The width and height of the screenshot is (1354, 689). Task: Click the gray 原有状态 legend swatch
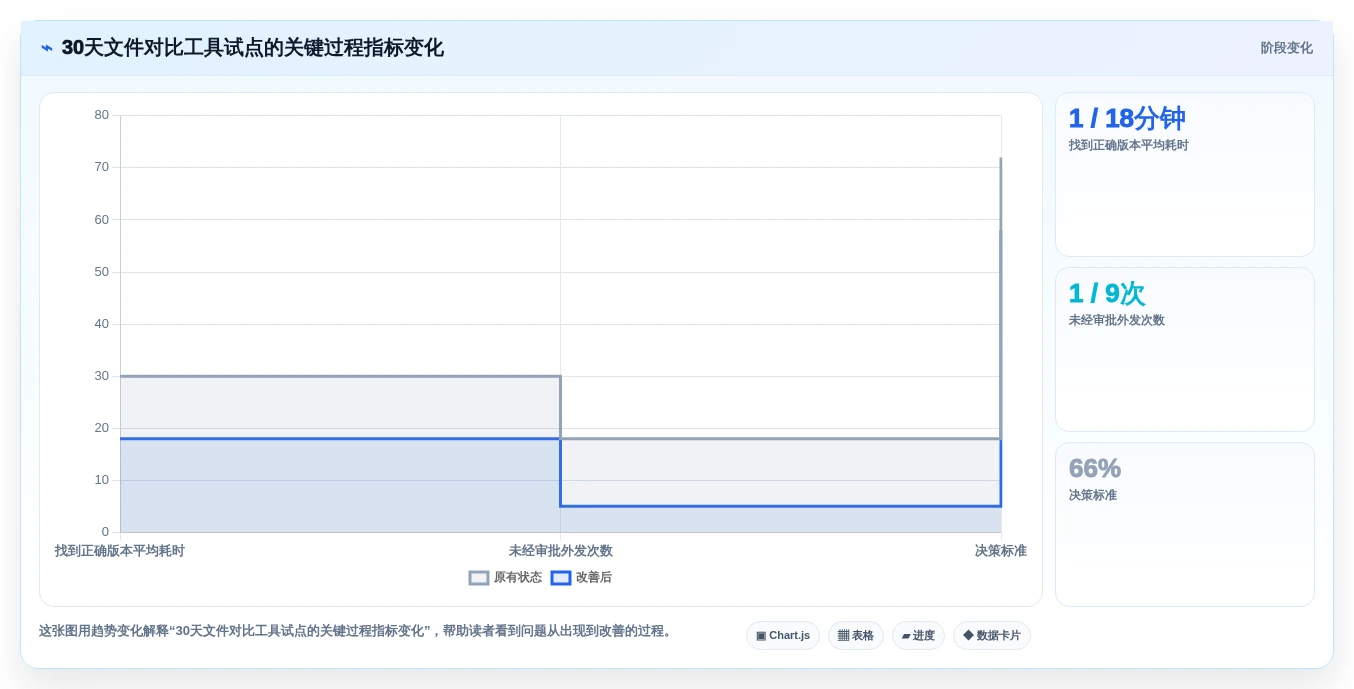479,577
